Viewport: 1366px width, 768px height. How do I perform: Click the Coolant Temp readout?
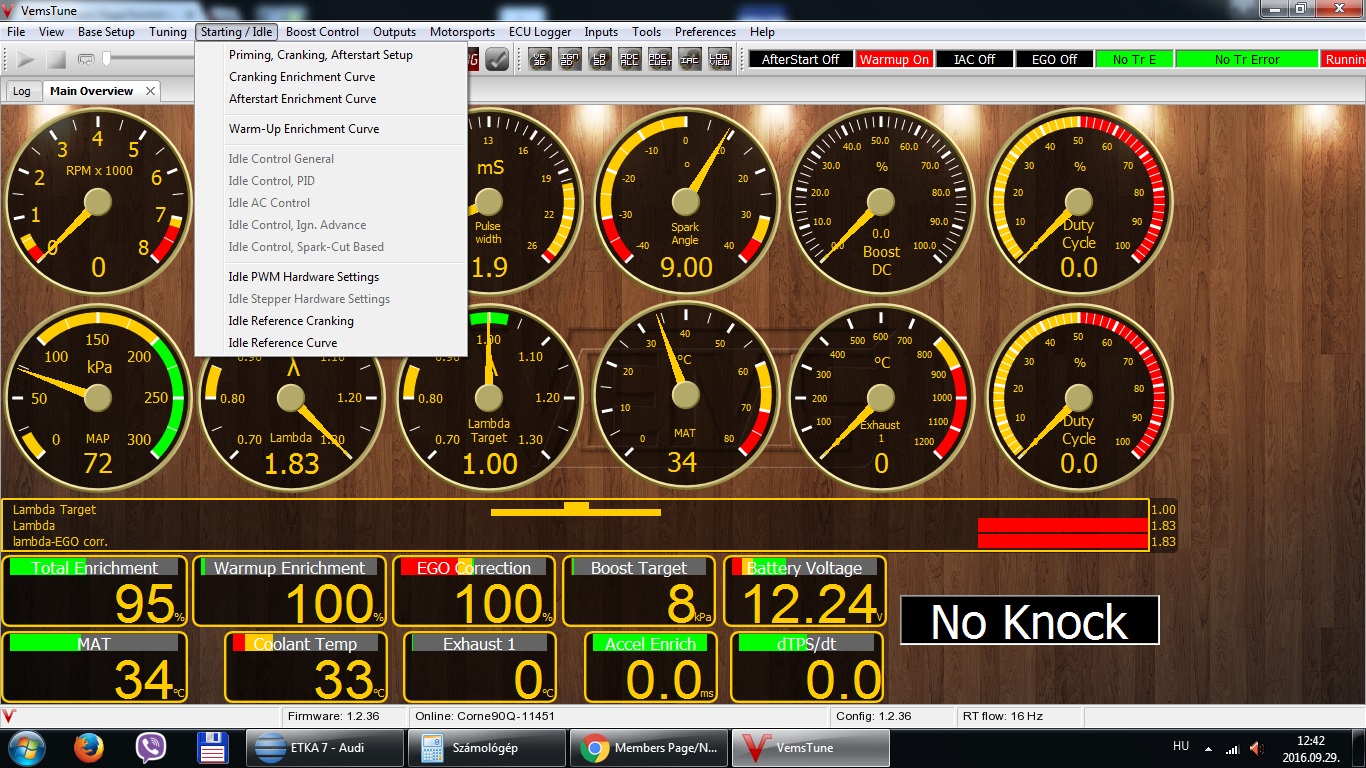coord(306,667)
